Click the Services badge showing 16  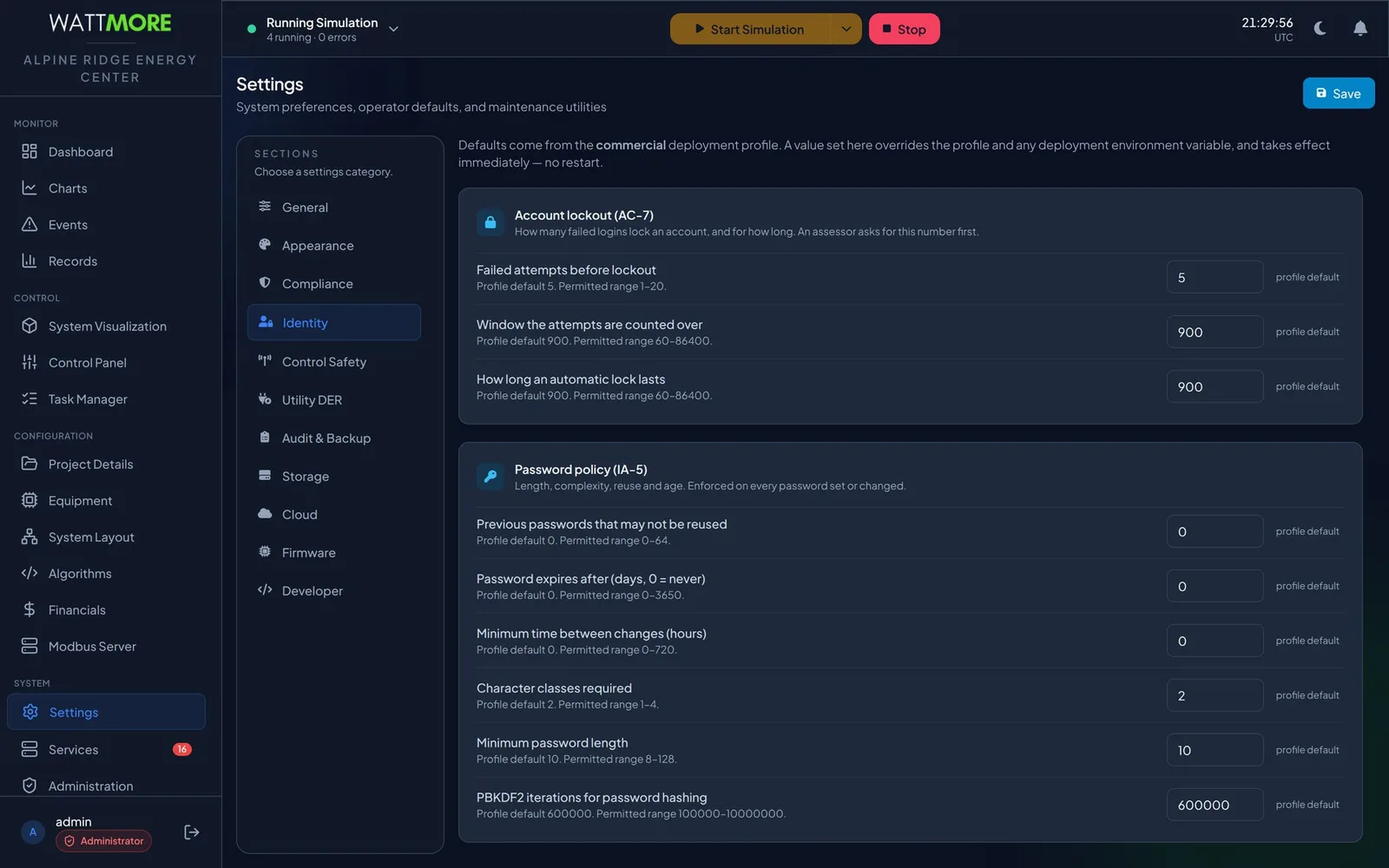[182, 749]
